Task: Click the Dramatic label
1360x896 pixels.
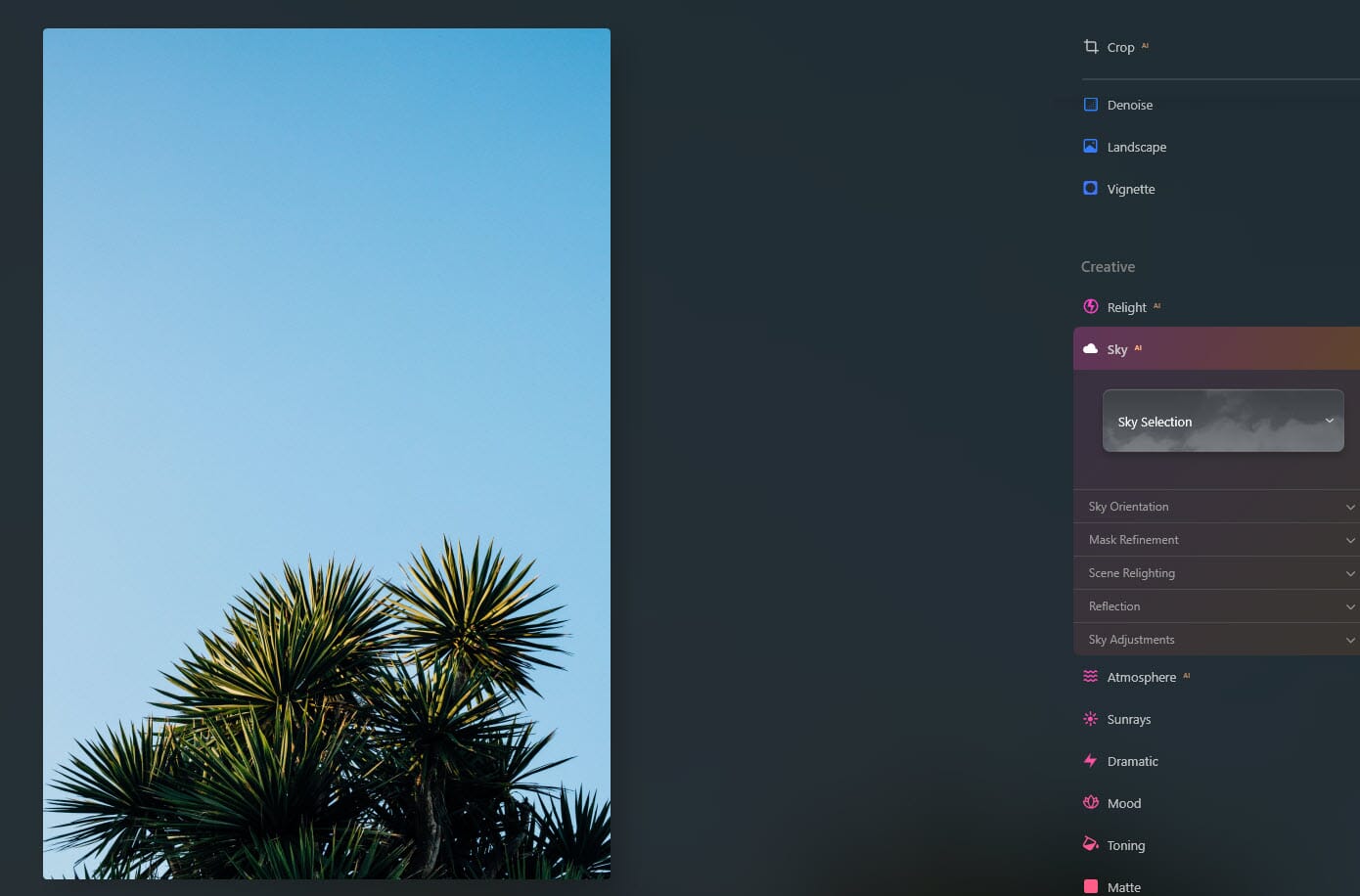Action: click(1133, 761)
